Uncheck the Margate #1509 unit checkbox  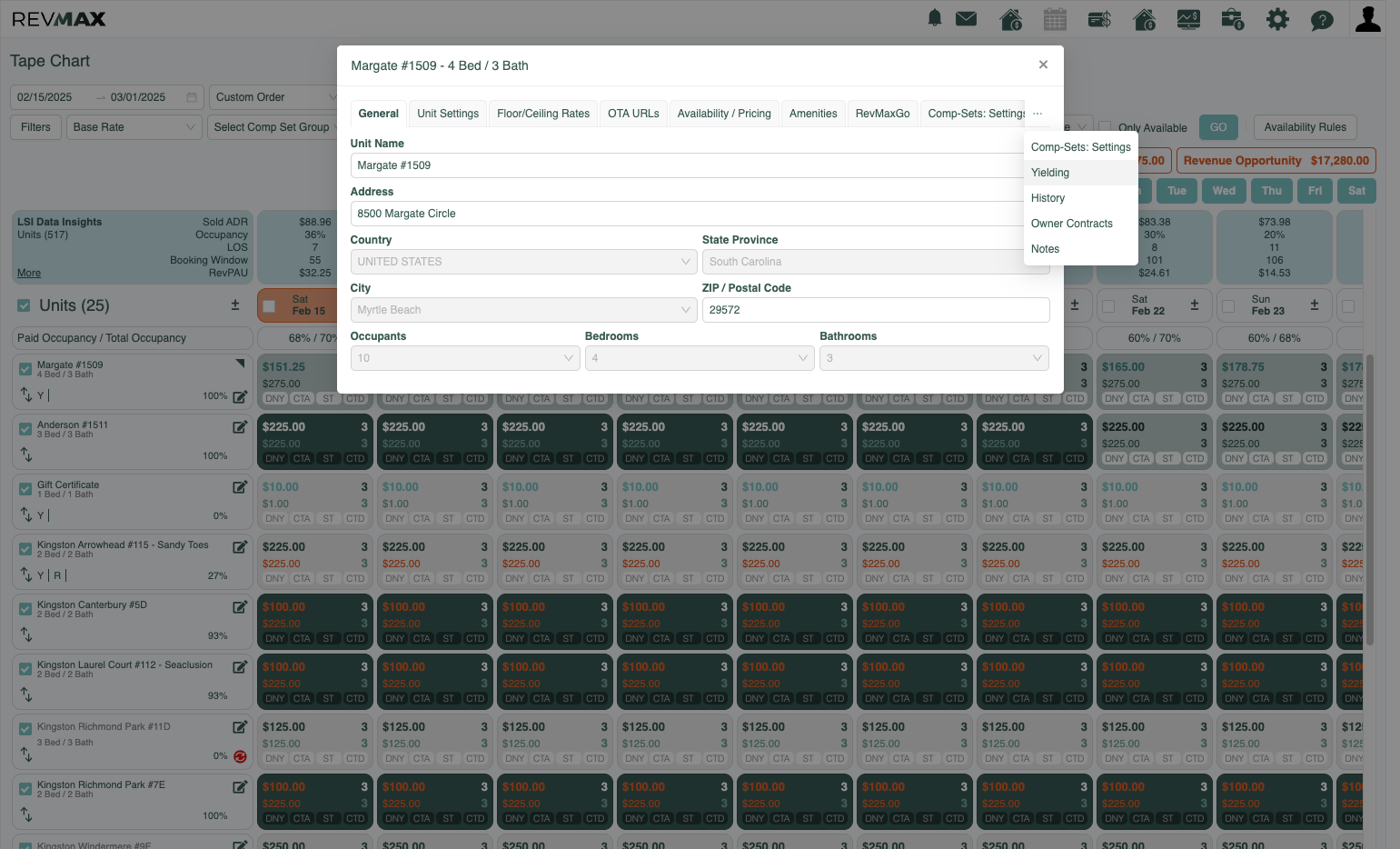click(25, 369)
